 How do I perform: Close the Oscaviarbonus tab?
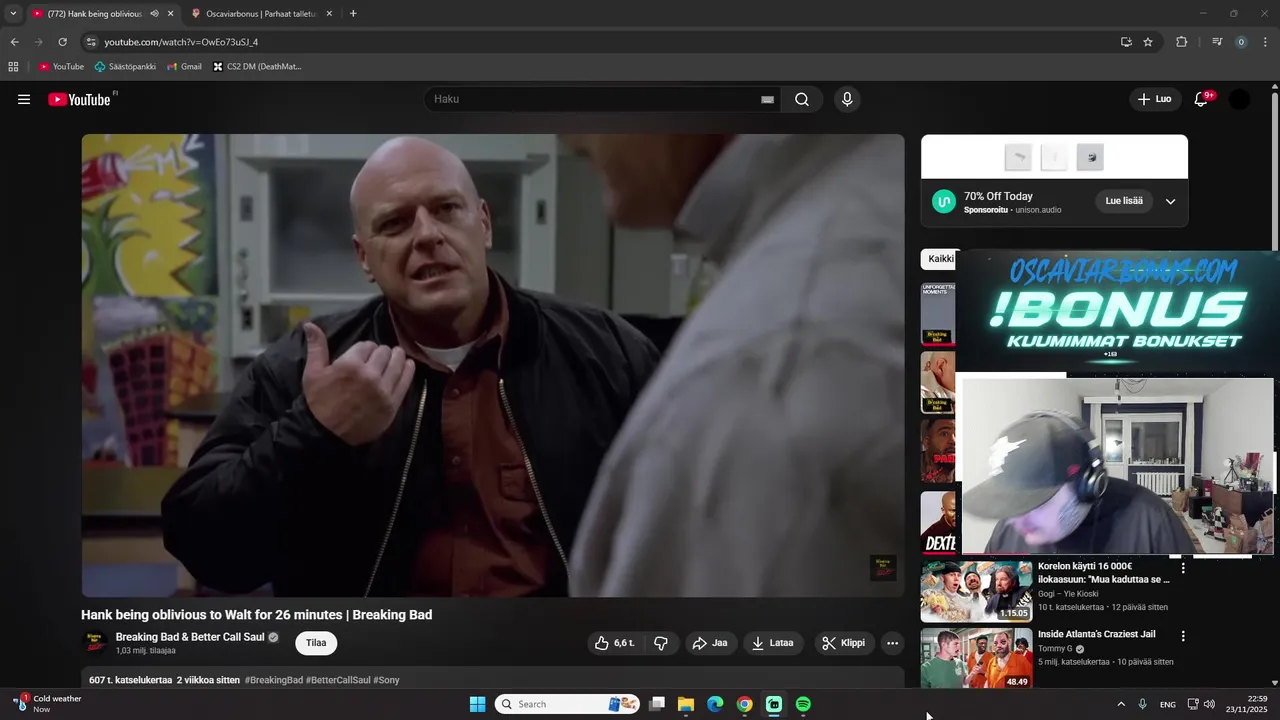tap(329, 14)
